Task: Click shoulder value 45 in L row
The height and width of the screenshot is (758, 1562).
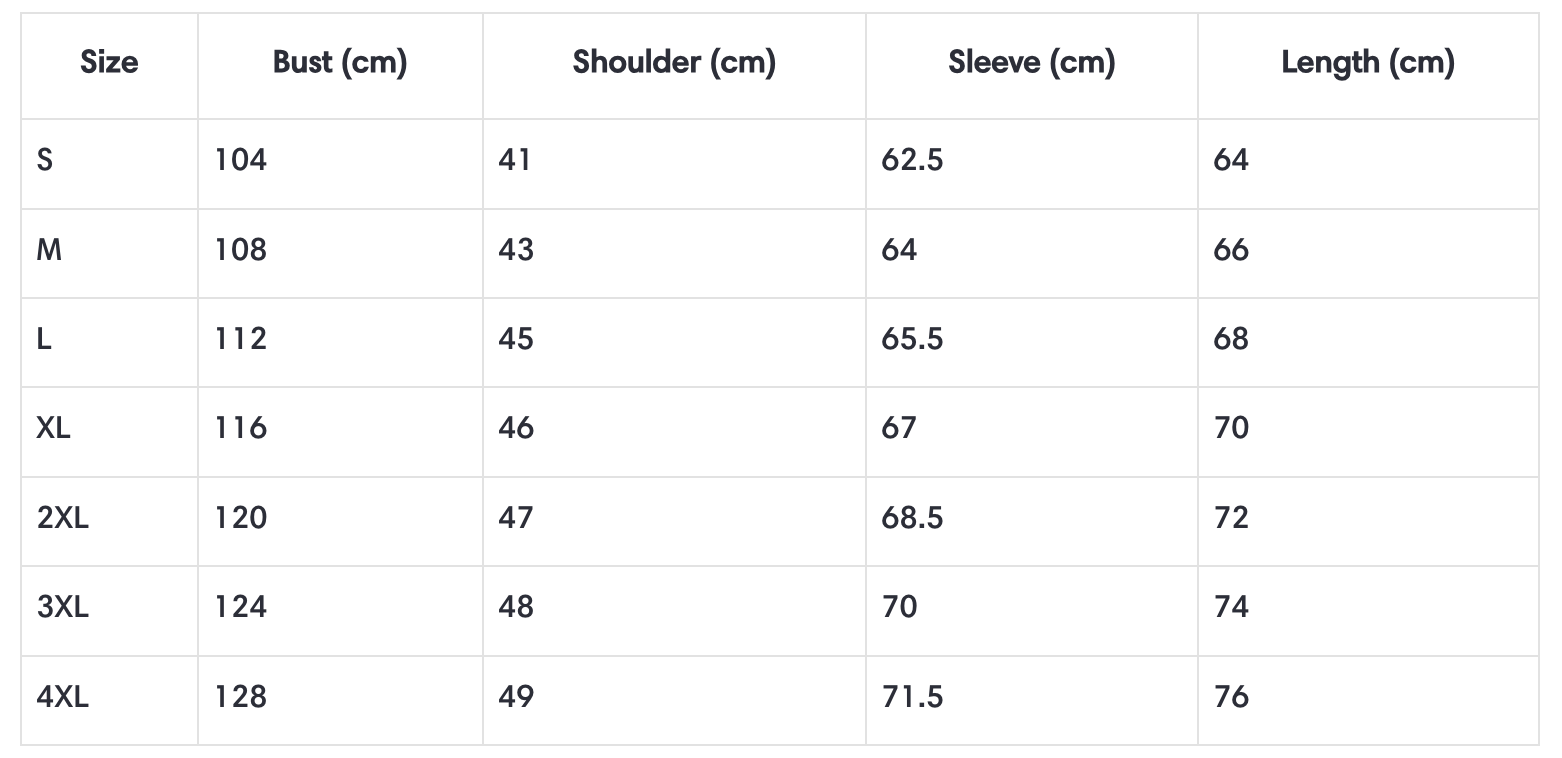Action: [516, 339]
